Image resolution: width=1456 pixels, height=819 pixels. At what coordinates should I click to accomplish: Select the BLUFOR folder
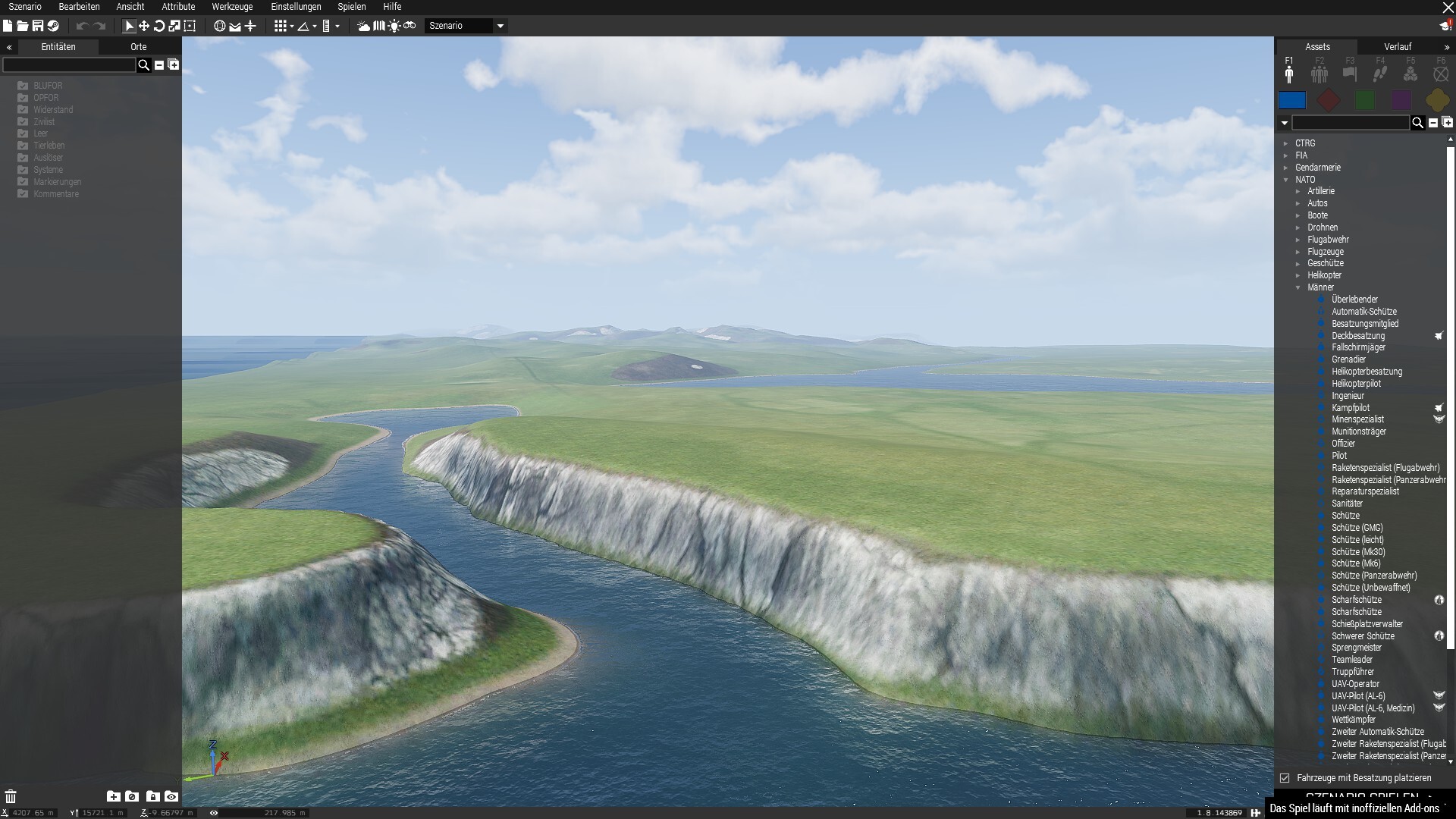pos(48,86)
